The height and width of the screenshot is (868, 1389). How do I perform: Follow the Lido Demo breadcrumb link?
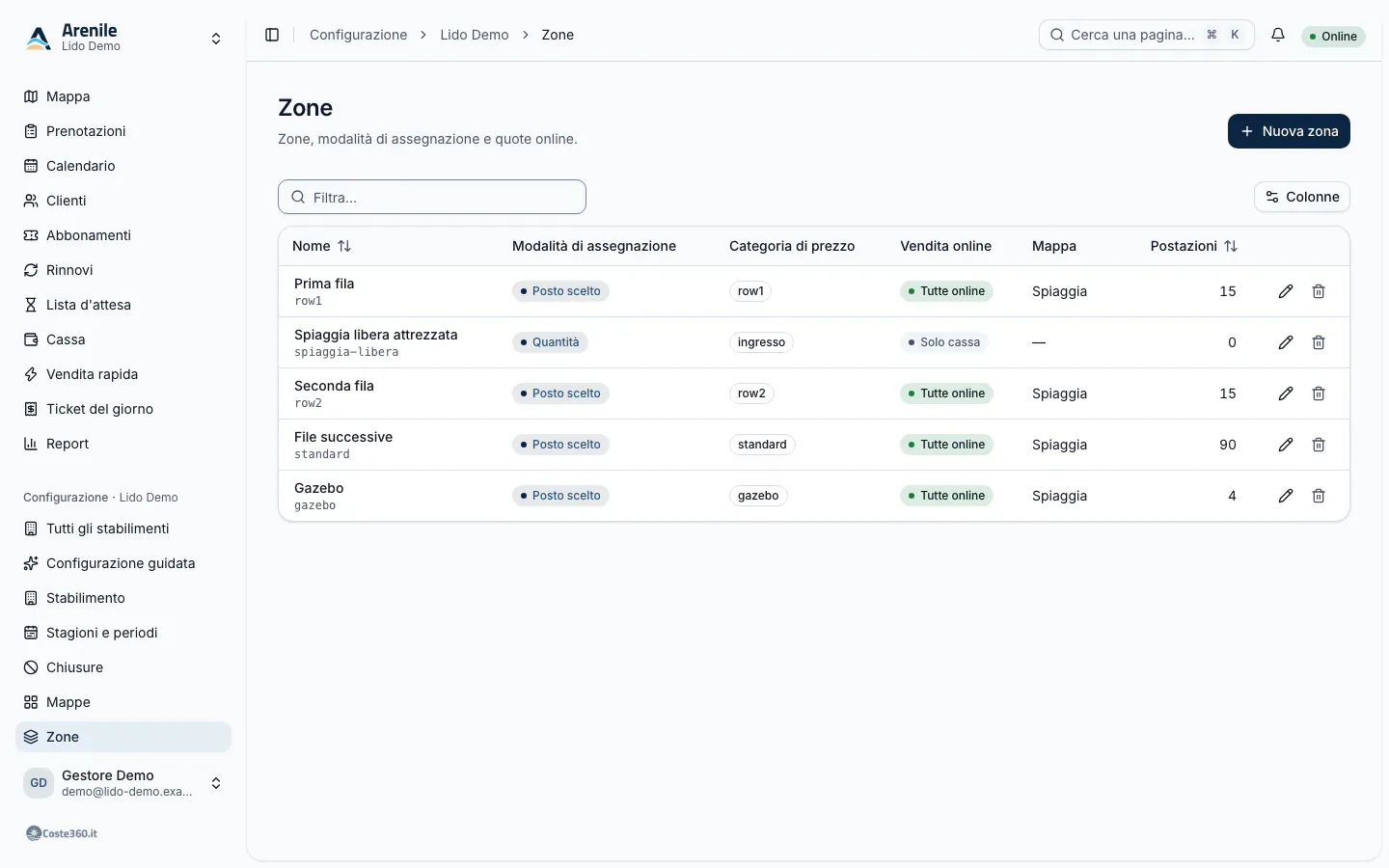475,35
